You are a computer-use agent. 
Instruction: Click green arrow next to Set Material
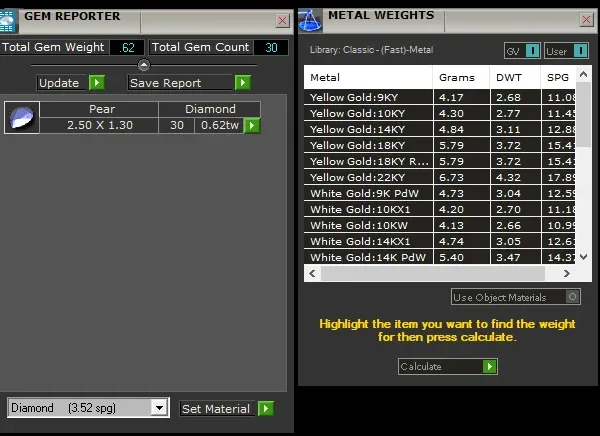coord(266,408)
